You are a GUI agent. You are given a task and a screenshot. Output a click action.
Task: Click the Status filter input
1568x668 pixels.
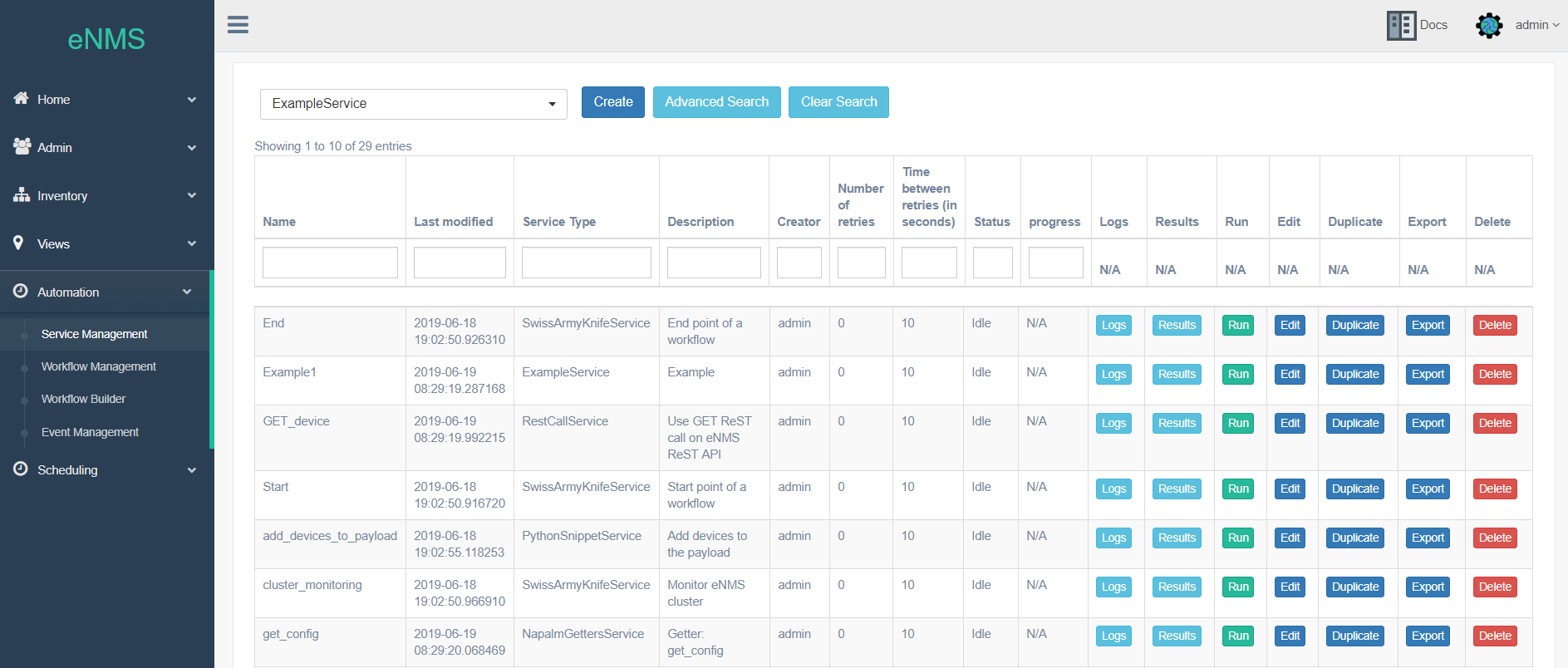point(993,263)
